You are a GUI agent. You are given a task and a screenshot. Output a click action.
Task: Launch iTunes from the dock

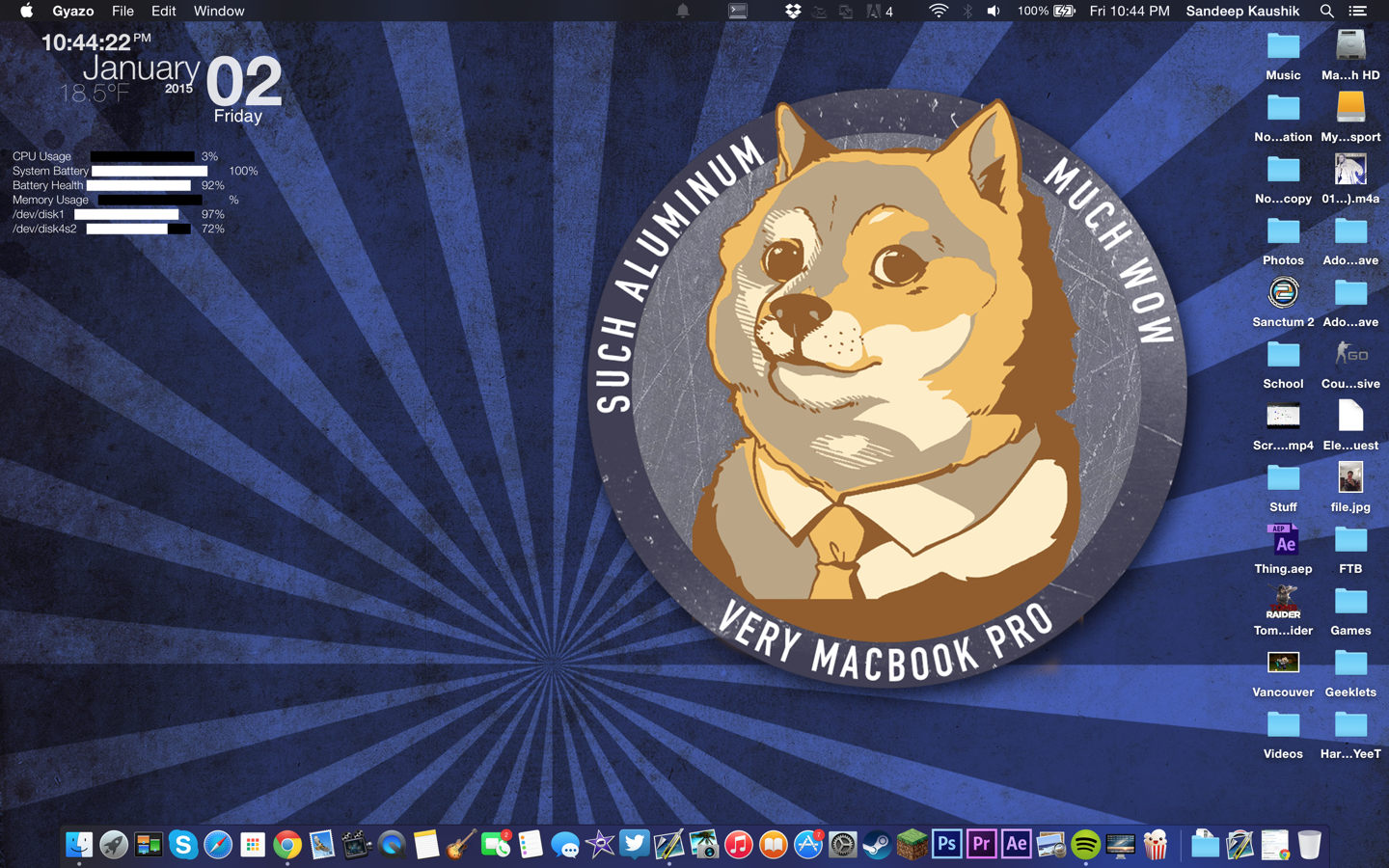point(739,845)
